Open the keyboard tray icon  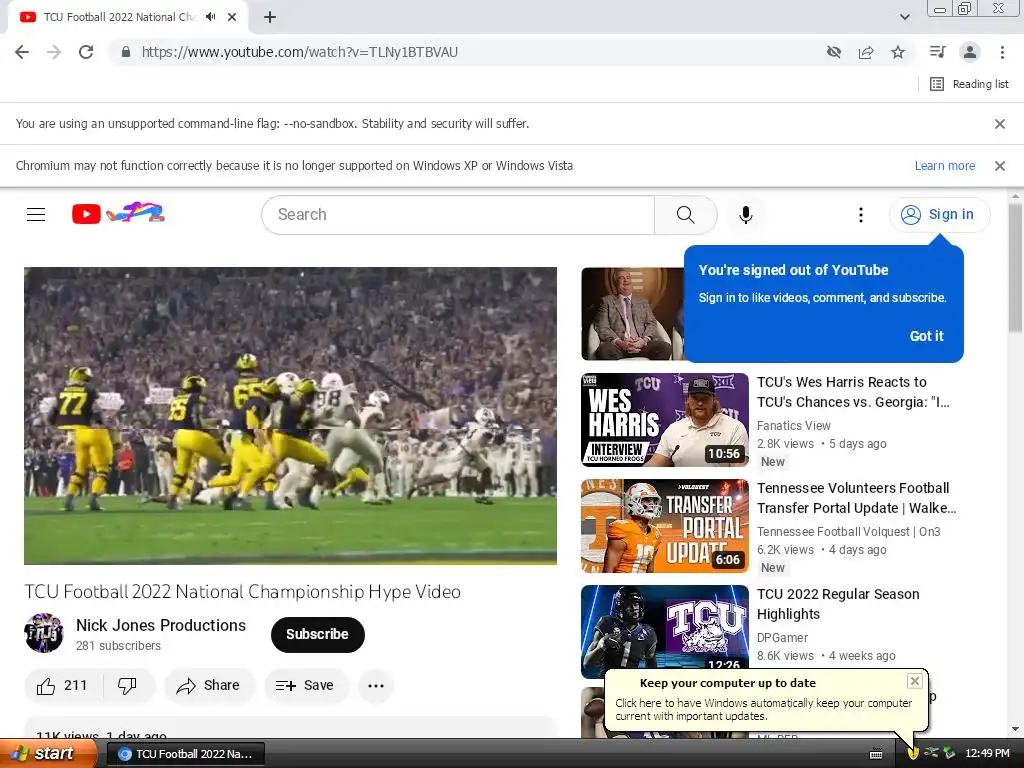876,754
